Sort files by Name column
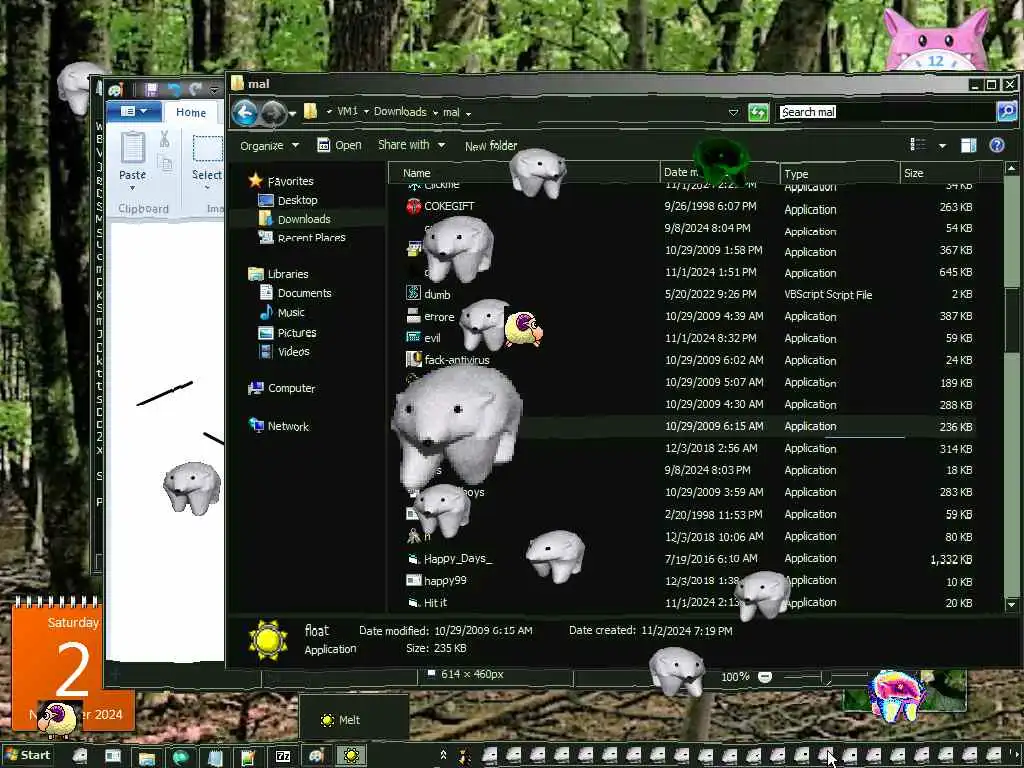This screenshot has height=768, width=1024. point(524,173)
